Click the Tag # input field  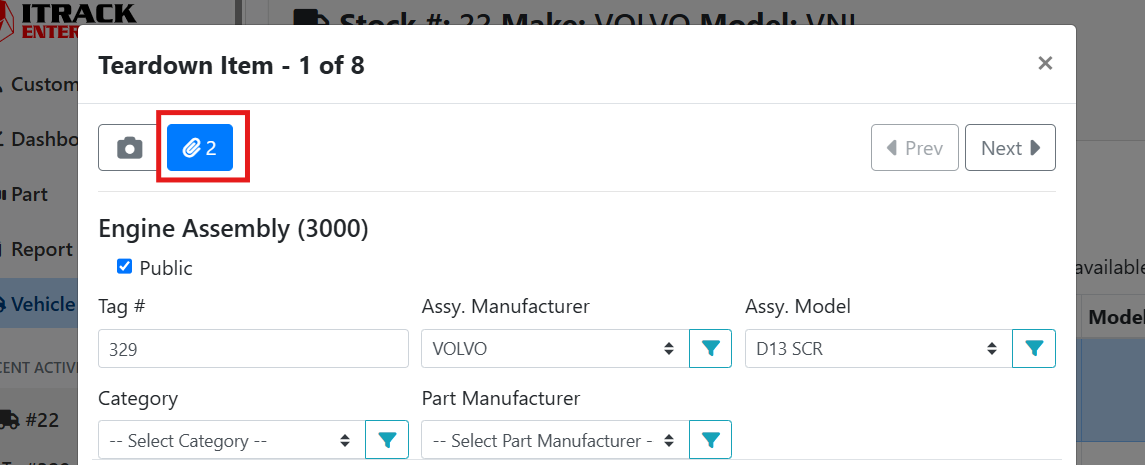coord(253,349)
